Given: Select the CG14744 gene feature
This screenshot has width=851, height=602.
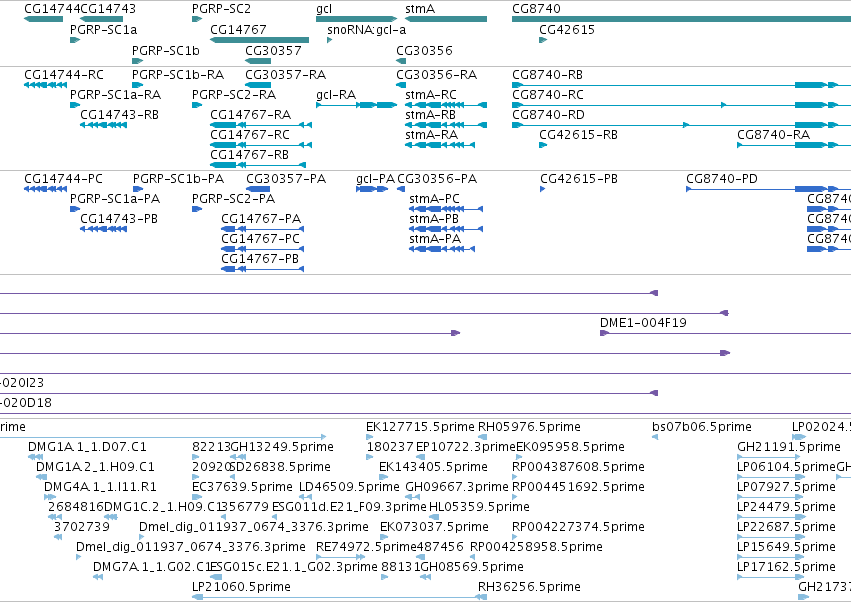Looking at the screenshot, I should [43, 20].
